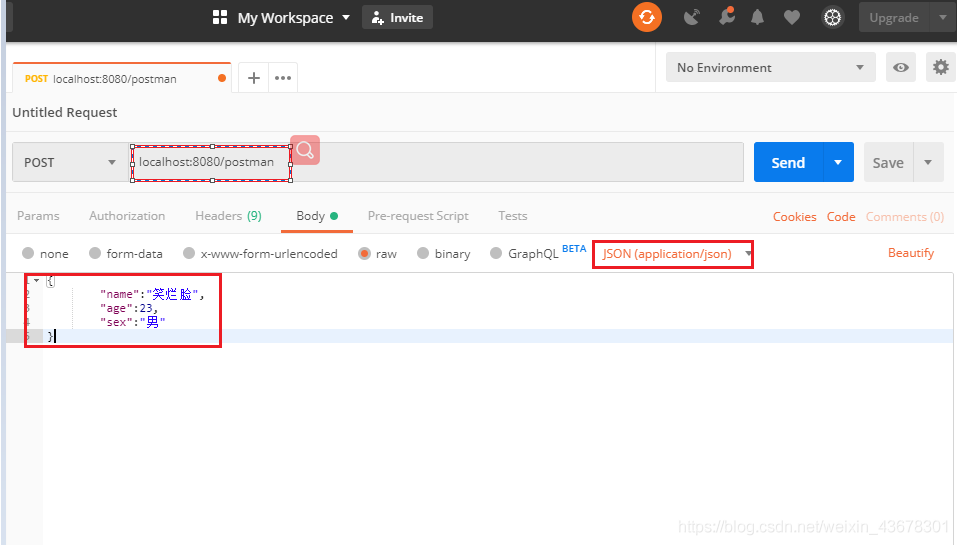Screen dimensions: 957x545
Task: Open the satellite capture requests icon
Action: pyautogui.click(x=692, y=17)
